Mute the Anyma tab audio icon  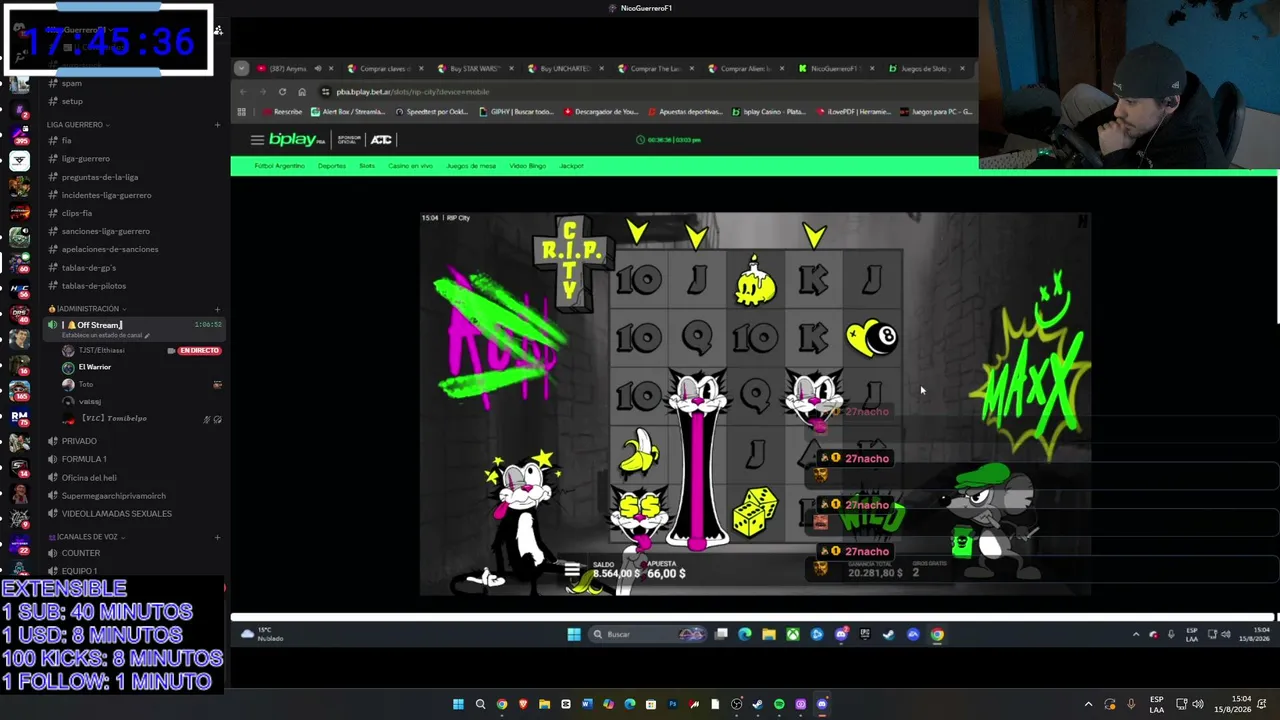coord(317,69)
